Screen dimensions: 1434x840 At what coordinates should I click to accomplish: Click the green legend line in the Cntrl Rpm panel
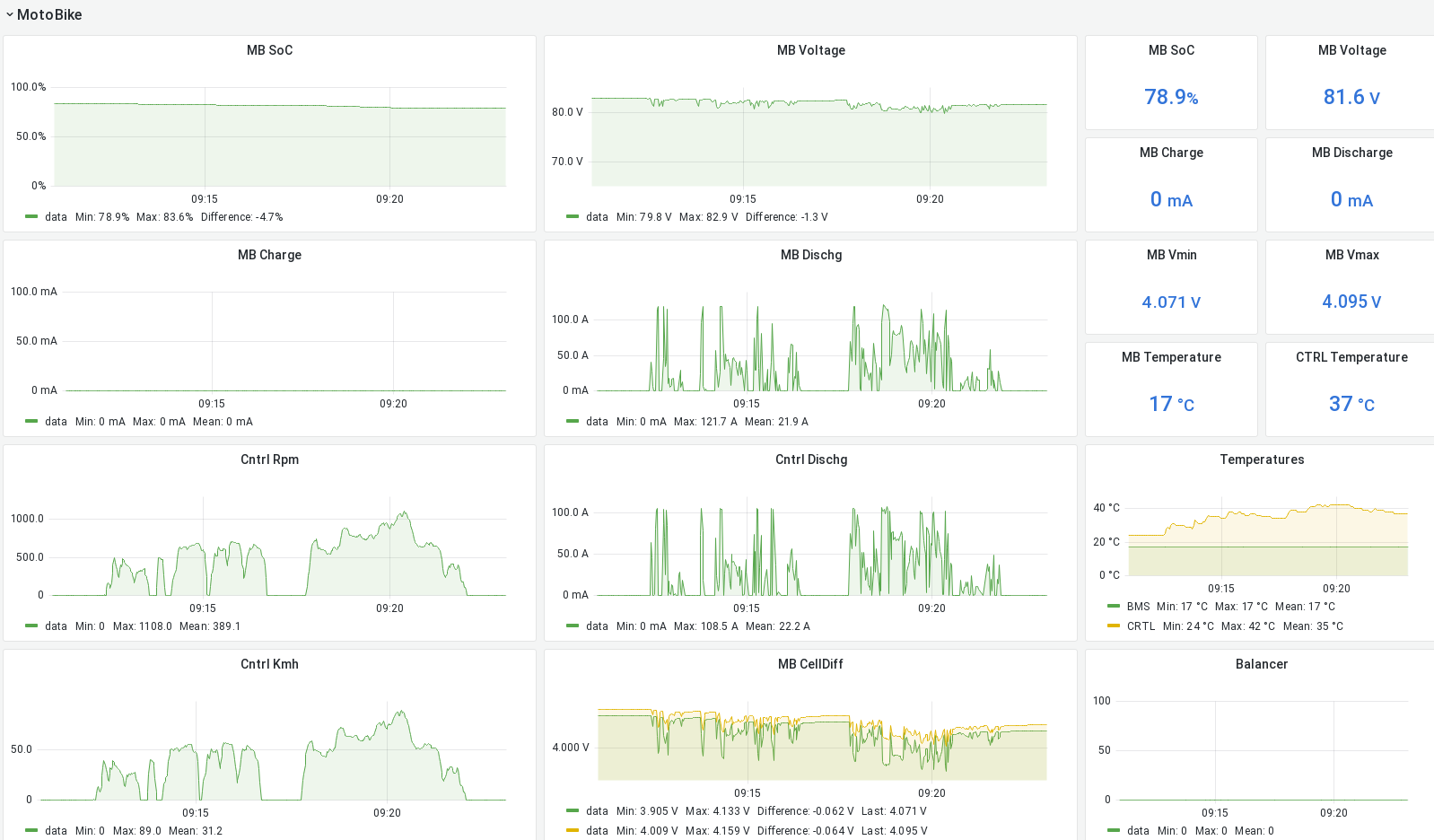[x=31, y=626]
